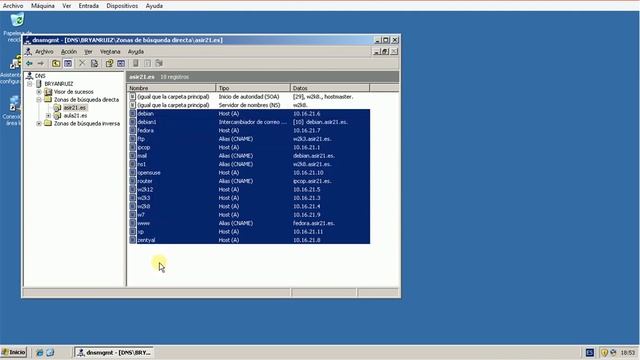Expand the Visor de sucesos node

click(39, 92)
